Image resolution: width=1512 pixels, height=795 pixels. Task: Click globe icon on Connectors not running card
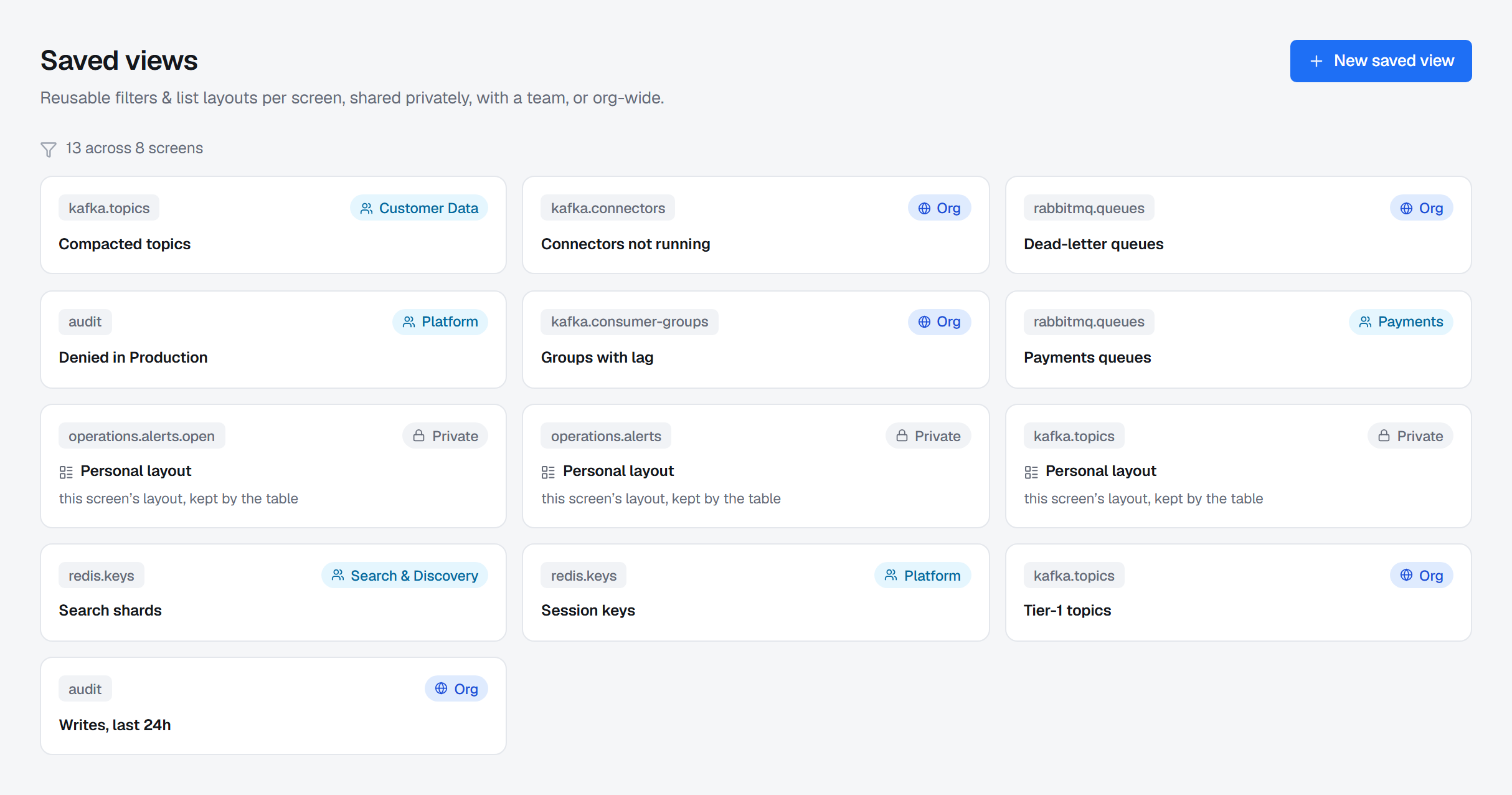point(924,208)
